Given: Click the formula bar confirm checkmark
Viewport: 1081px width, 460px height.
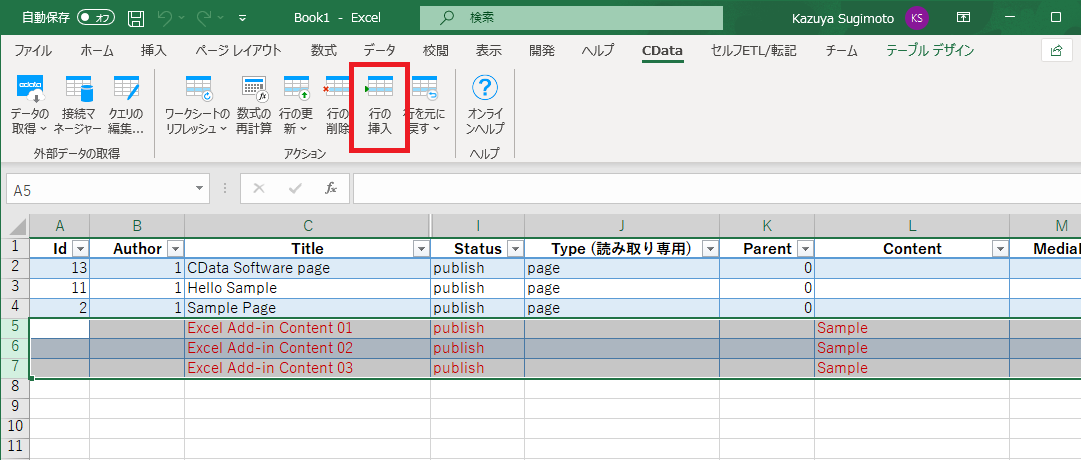Looking at the screenshot, I should click(x=295, y=188).
